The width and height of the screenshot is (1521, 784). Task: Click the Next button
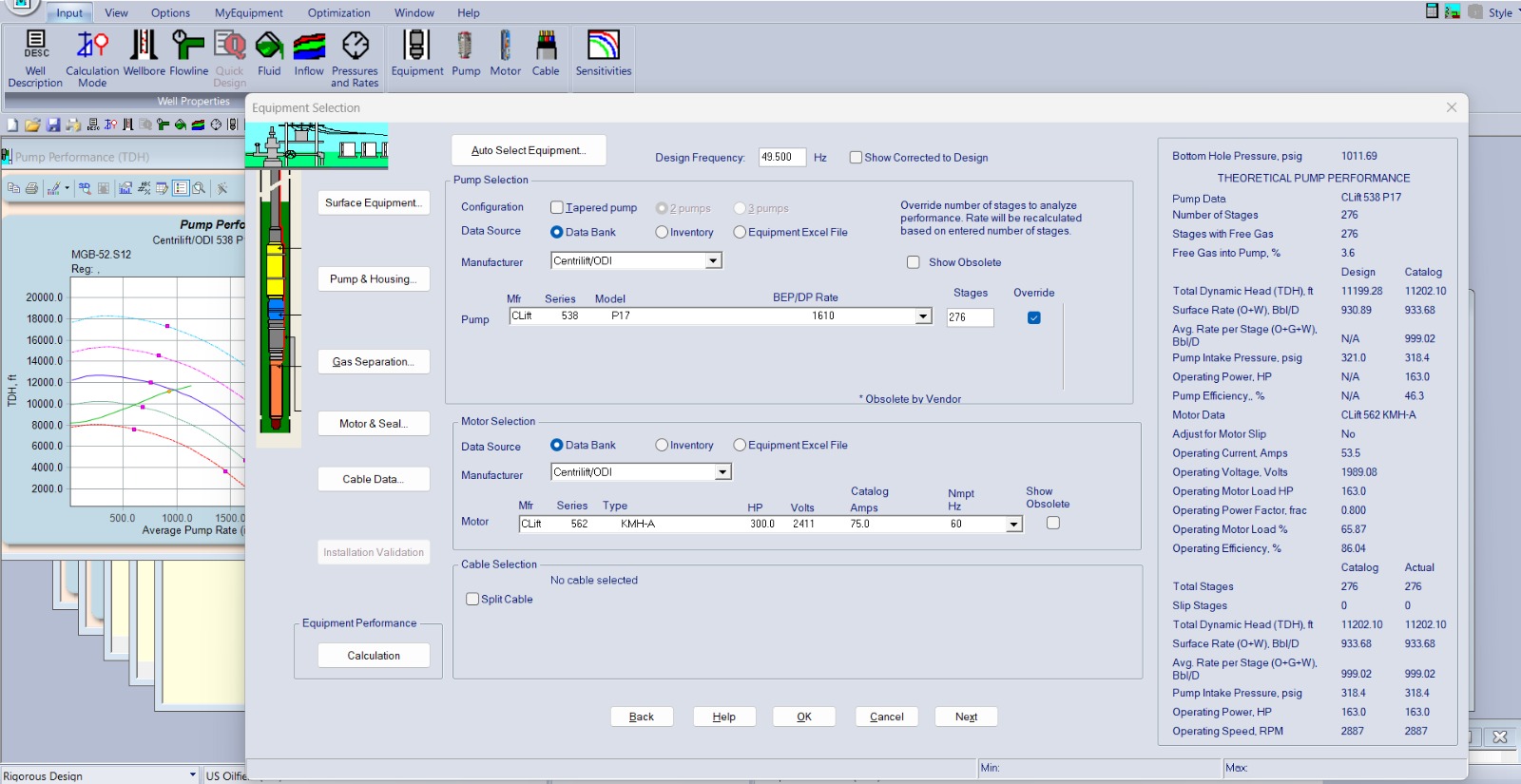(x=966, y=717)
